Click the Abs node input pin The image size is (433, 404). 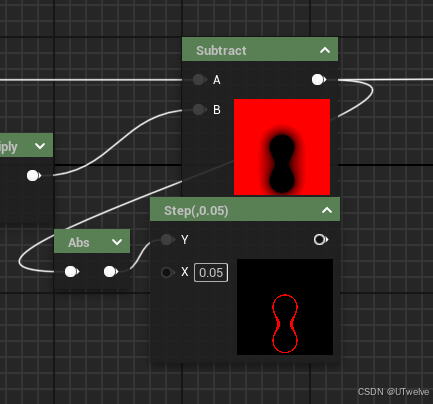point(72,272)
